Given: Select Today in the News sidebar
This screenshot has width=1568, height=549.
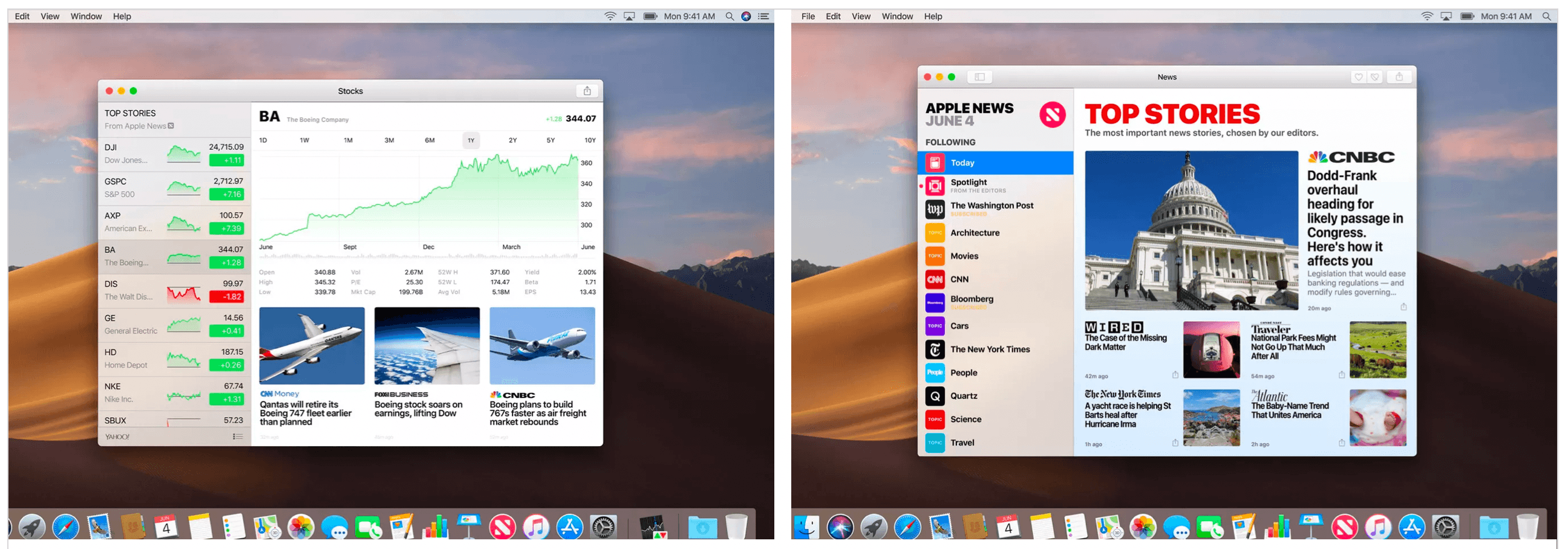Looking at the screenshot, I should tap(995, 163).
